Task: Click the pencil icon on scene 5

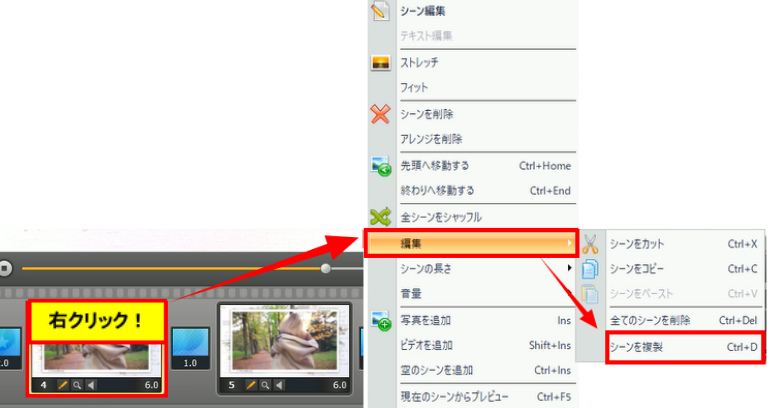Action: [x=251, y=385]
